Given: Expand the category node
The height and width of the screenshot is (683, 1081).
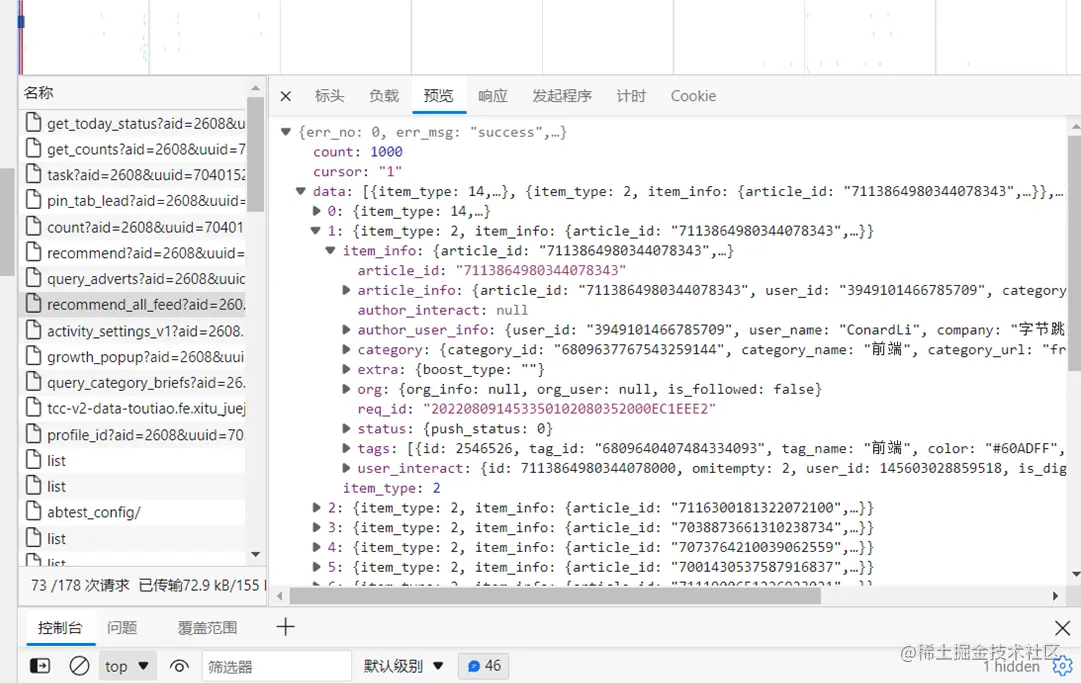Looking at the screenshot, I should [x=346, y=349].
